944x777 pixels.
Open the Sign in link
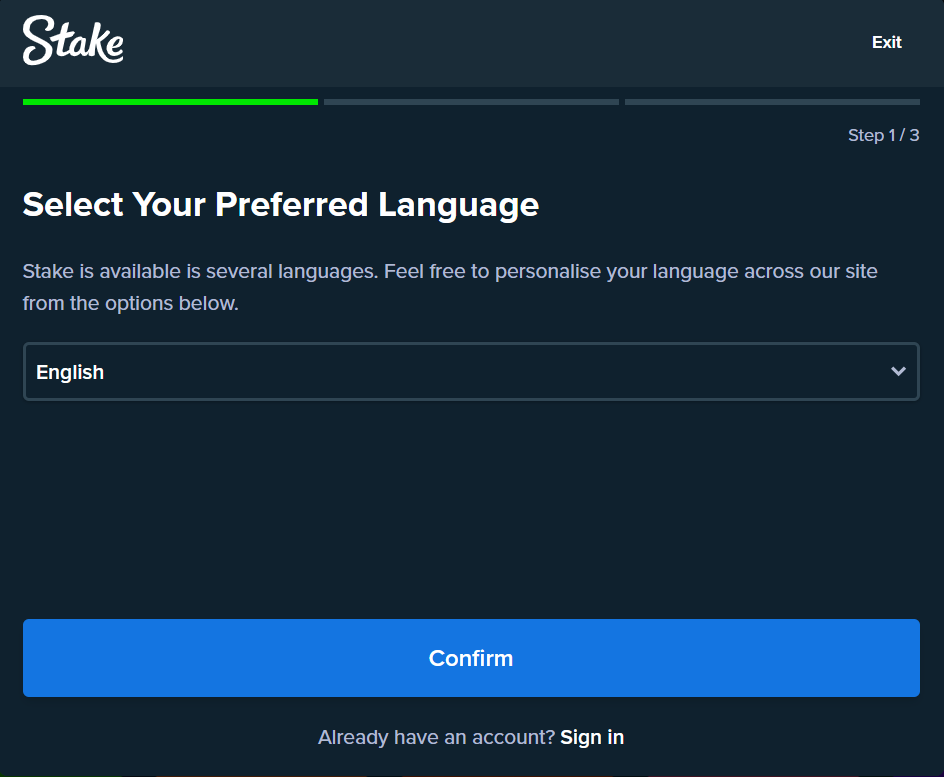click(591, 737)
